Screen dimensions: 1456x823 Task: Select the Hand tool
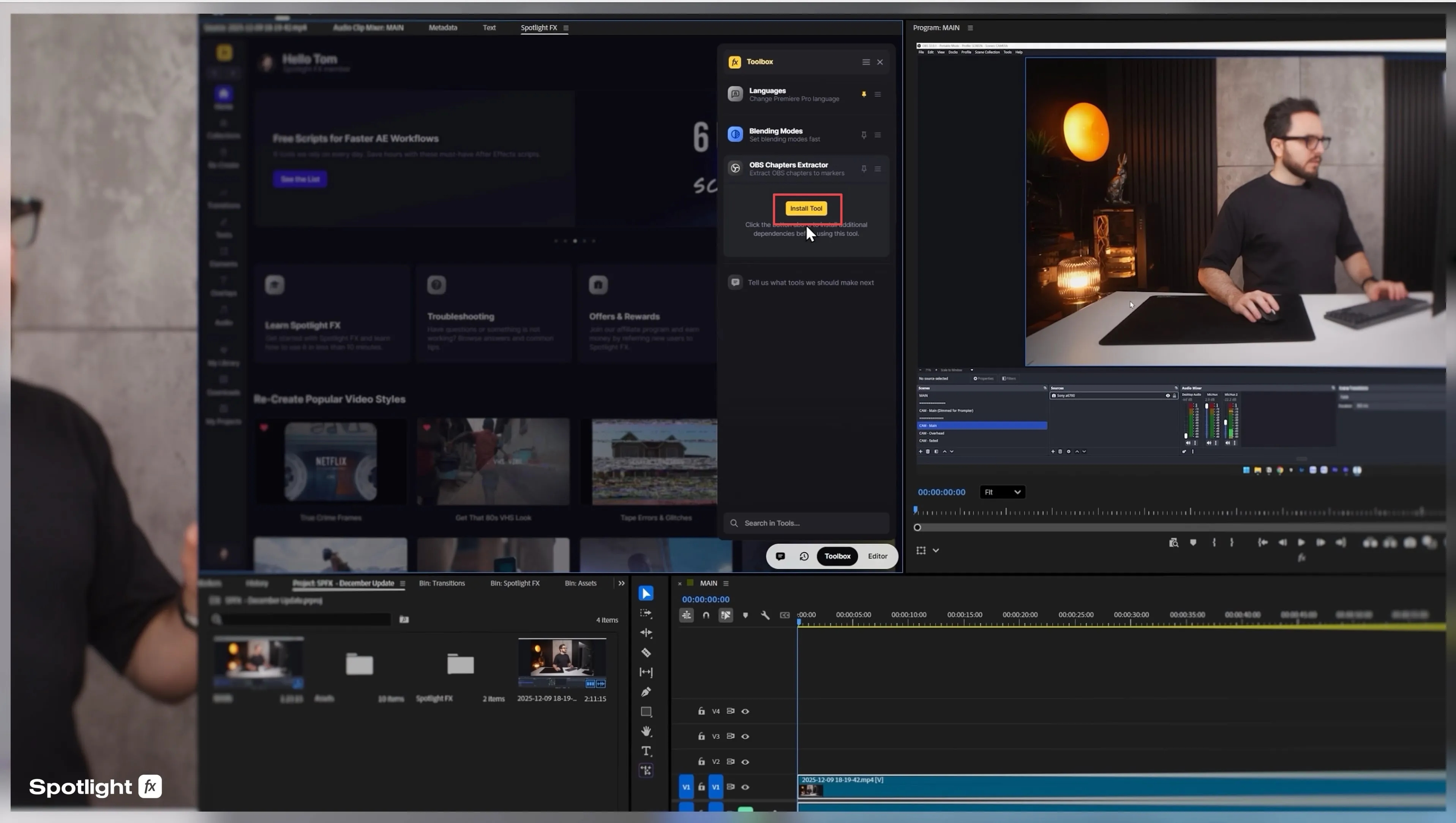[x=646, y=731]
